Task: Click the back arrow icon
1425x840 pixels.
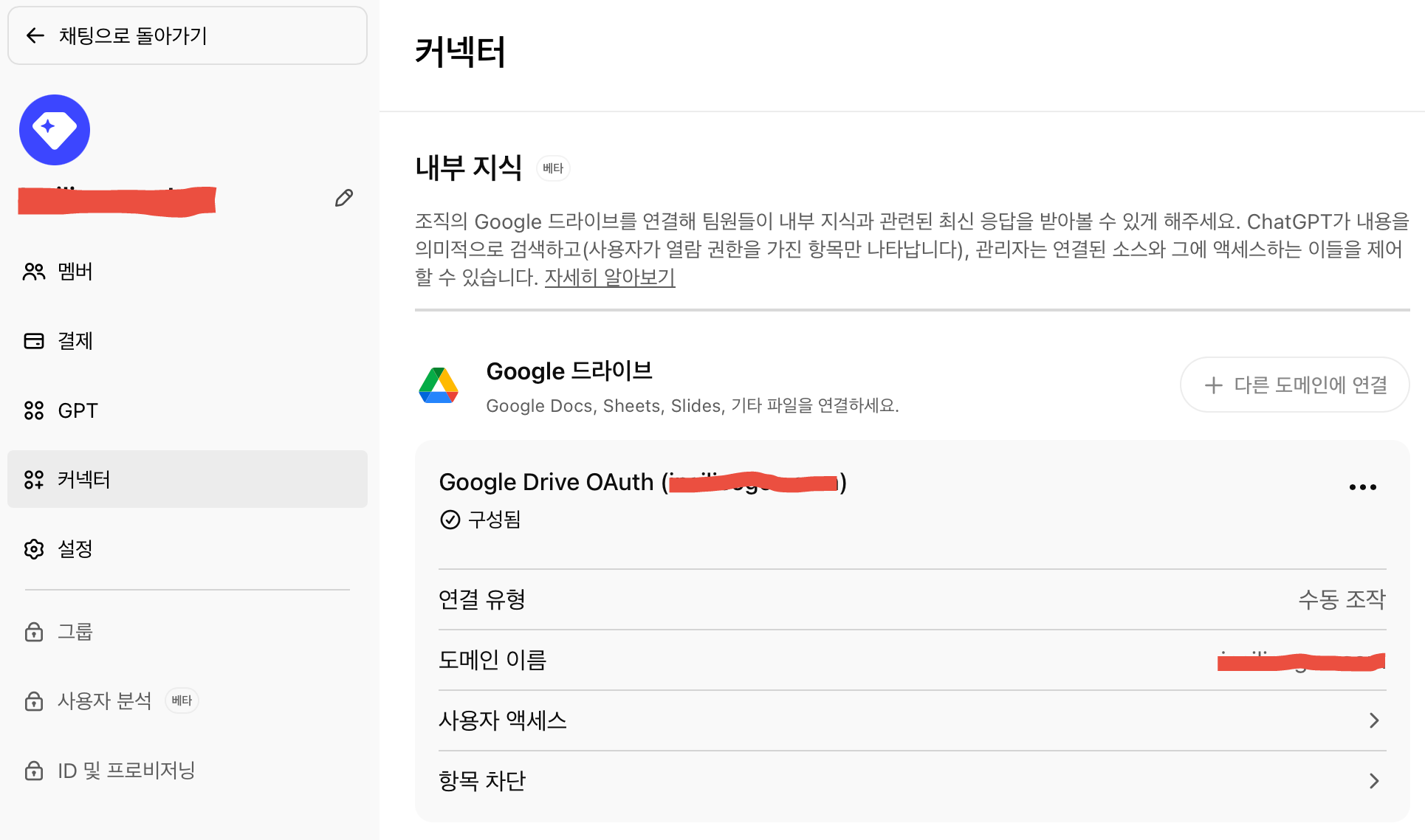Action: 35,35
